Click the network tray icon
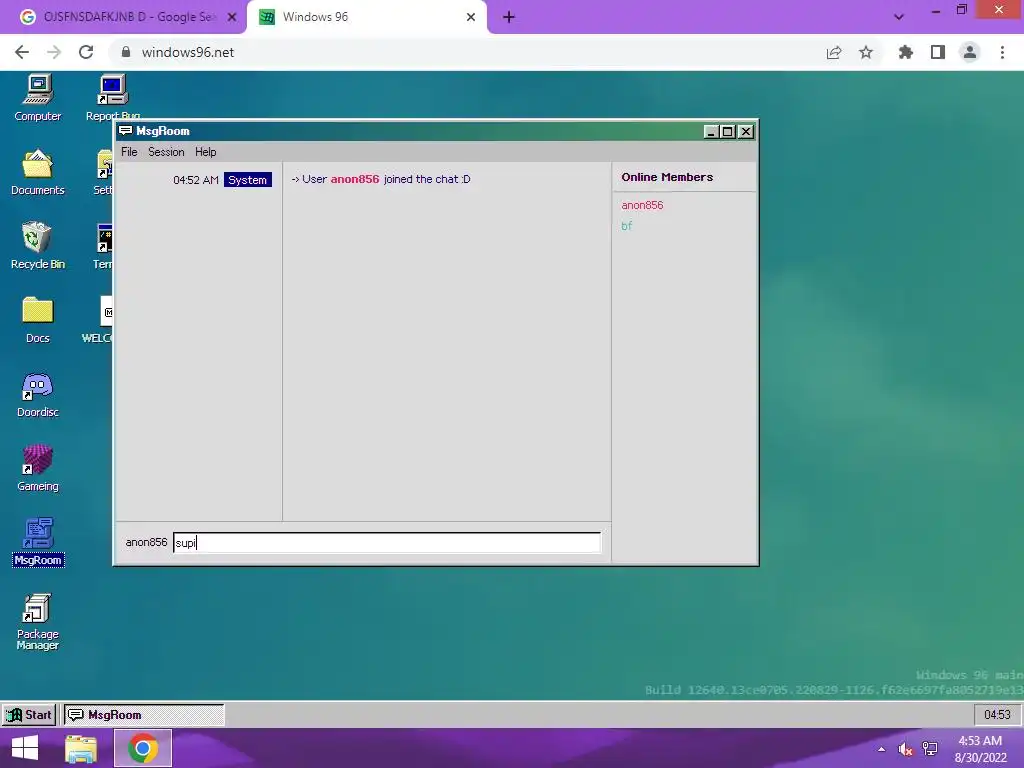The width and height of the screenshot is (1024, 768). [x=930, y=749]
